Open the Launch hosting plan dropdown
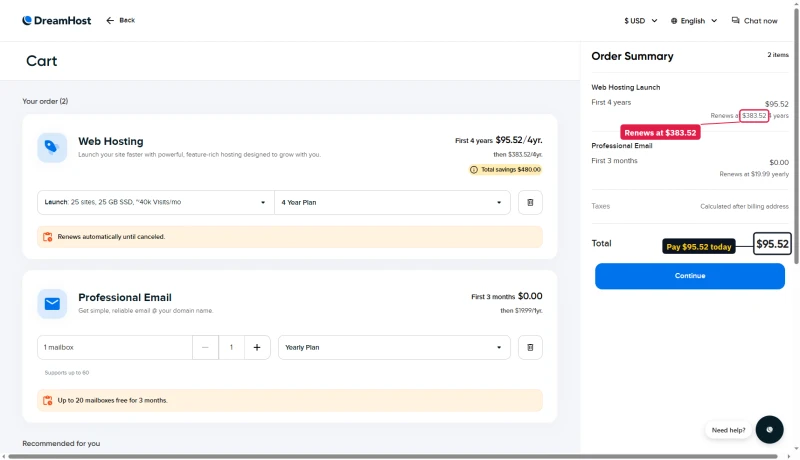 tap(156, 202)
